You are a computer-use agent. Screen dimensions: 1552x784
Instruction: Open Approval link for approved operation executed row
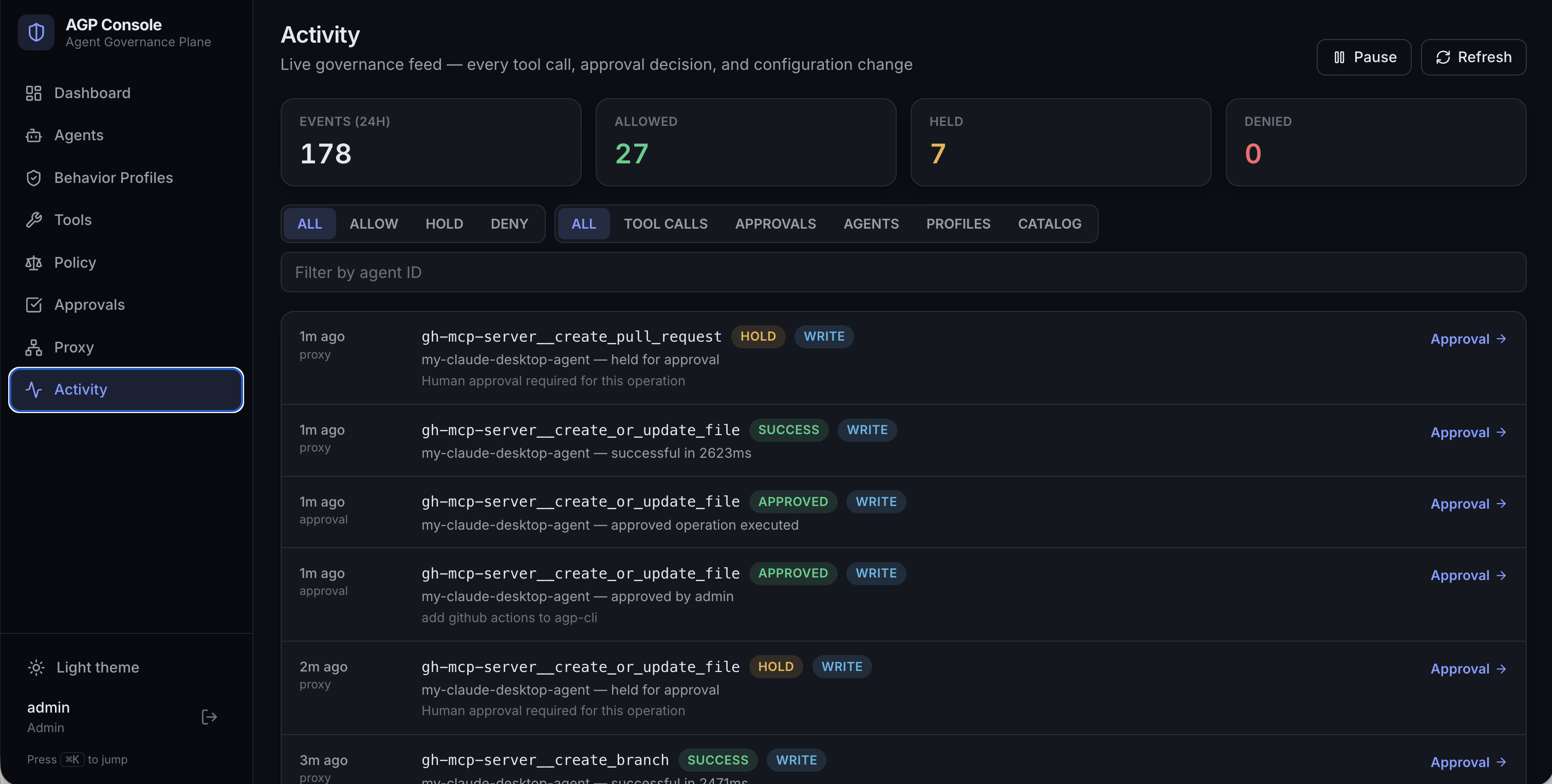click(1468, 504)
